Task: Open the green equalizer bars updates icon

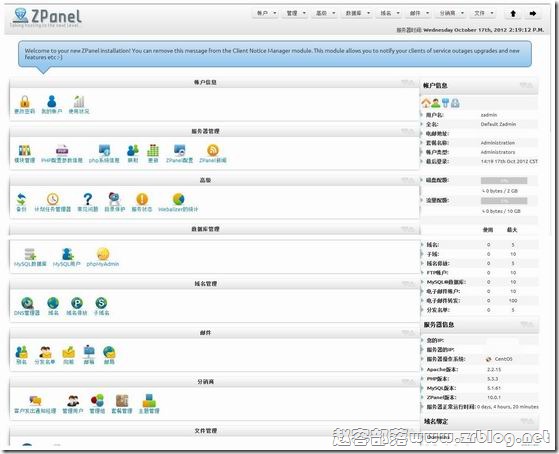Action: 153,151
